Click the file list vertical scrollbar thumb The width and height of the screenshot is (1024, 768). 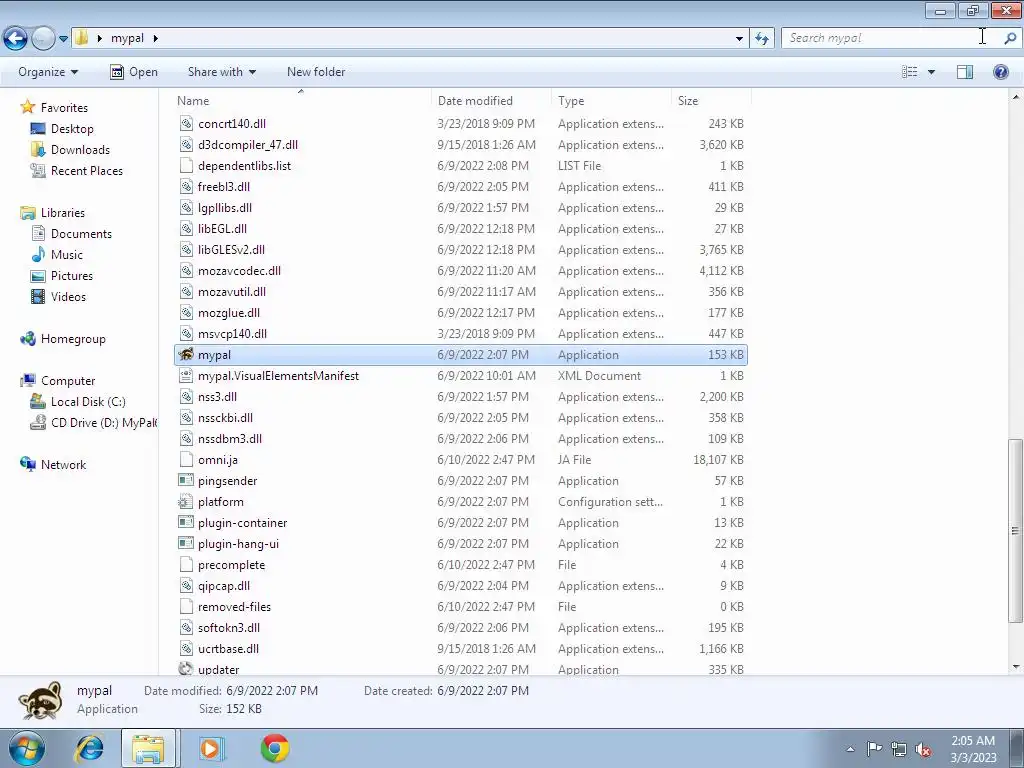[x=1016, y=530]
